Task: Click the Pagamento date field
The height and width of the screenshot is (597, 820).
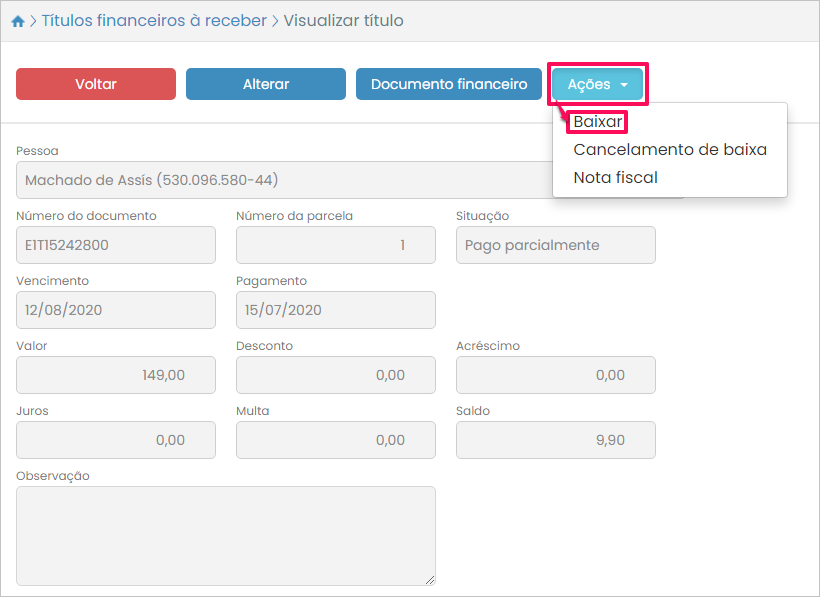Action: [336, 310]
